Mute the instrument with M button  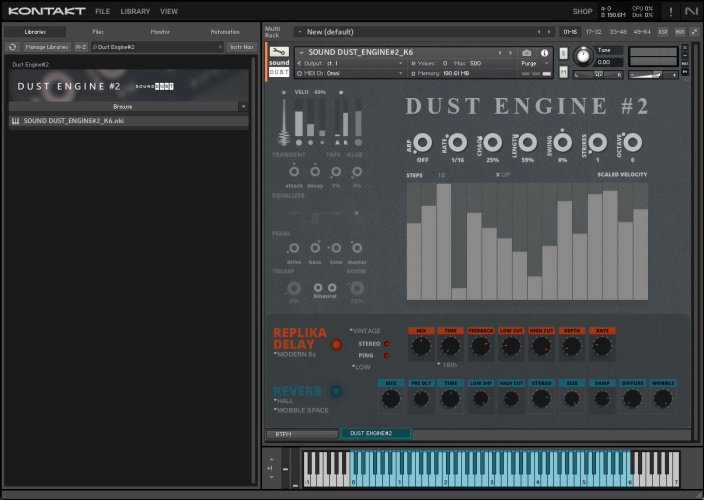(x=564, y=73)
